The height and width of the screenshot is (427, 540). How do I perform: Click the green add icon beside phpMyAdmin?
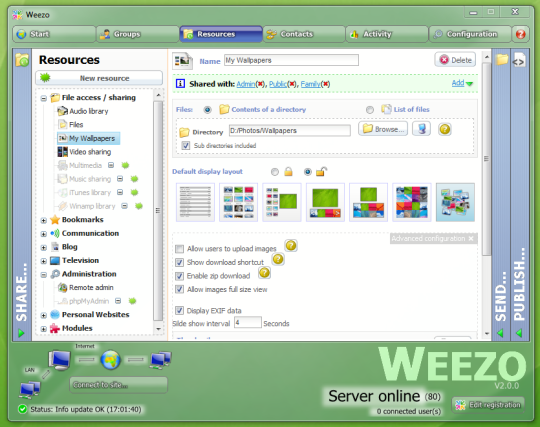coord(132,301)
